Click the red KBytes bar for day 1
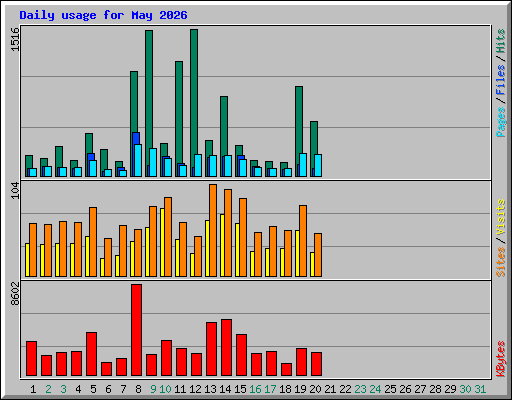This screenshot has width=512, height=400. [31, 358]
